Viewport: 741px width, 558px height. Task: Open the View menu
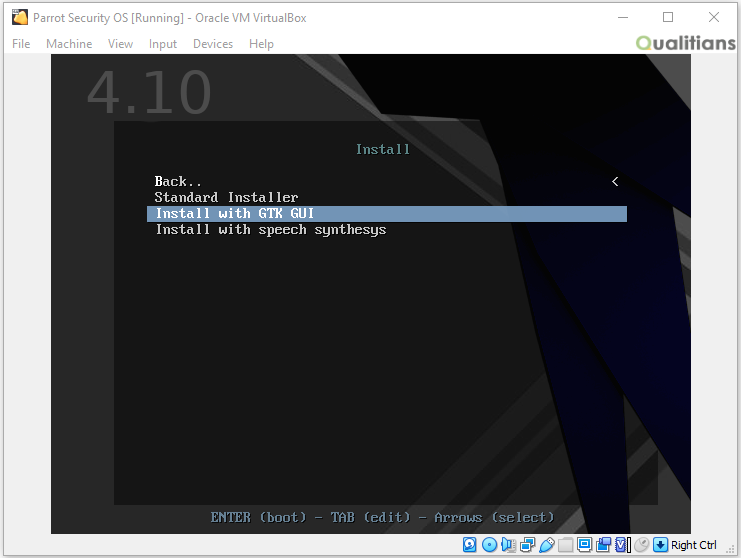pyautogui.click(x=121, y=44)
